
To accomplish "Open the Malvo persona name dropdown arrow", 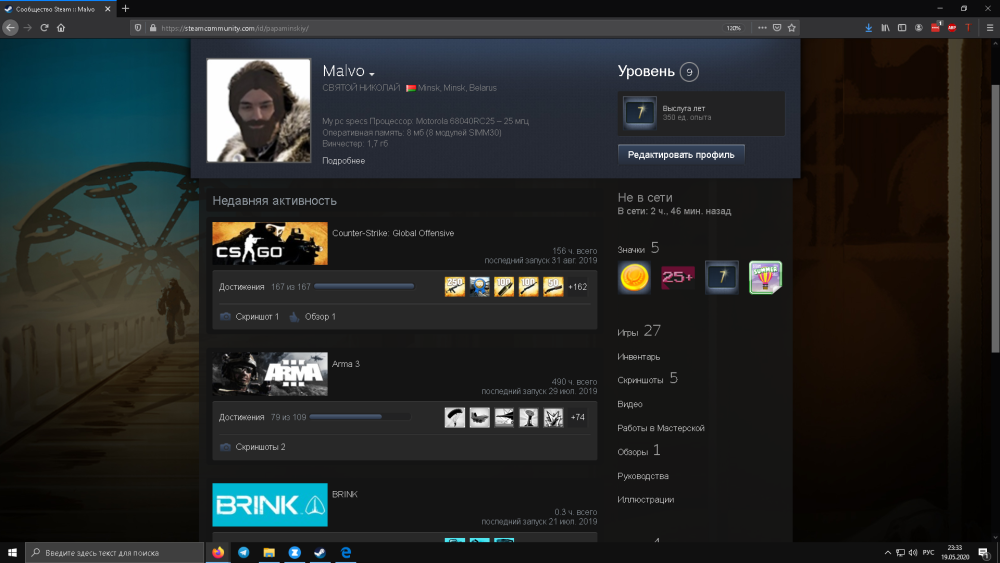I will click(372, 73).
